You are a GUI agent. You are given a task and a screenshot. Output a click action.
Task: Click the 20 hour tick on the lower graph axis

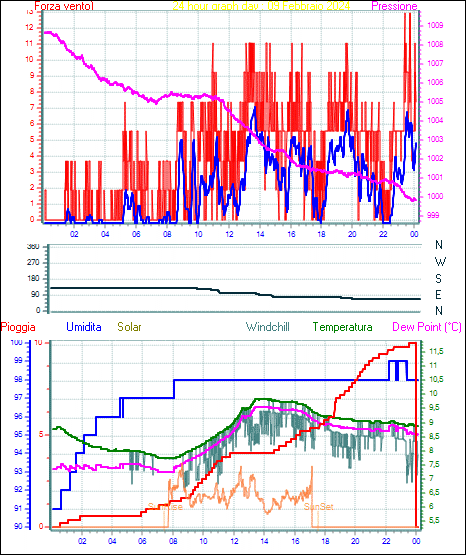(355, 541)
